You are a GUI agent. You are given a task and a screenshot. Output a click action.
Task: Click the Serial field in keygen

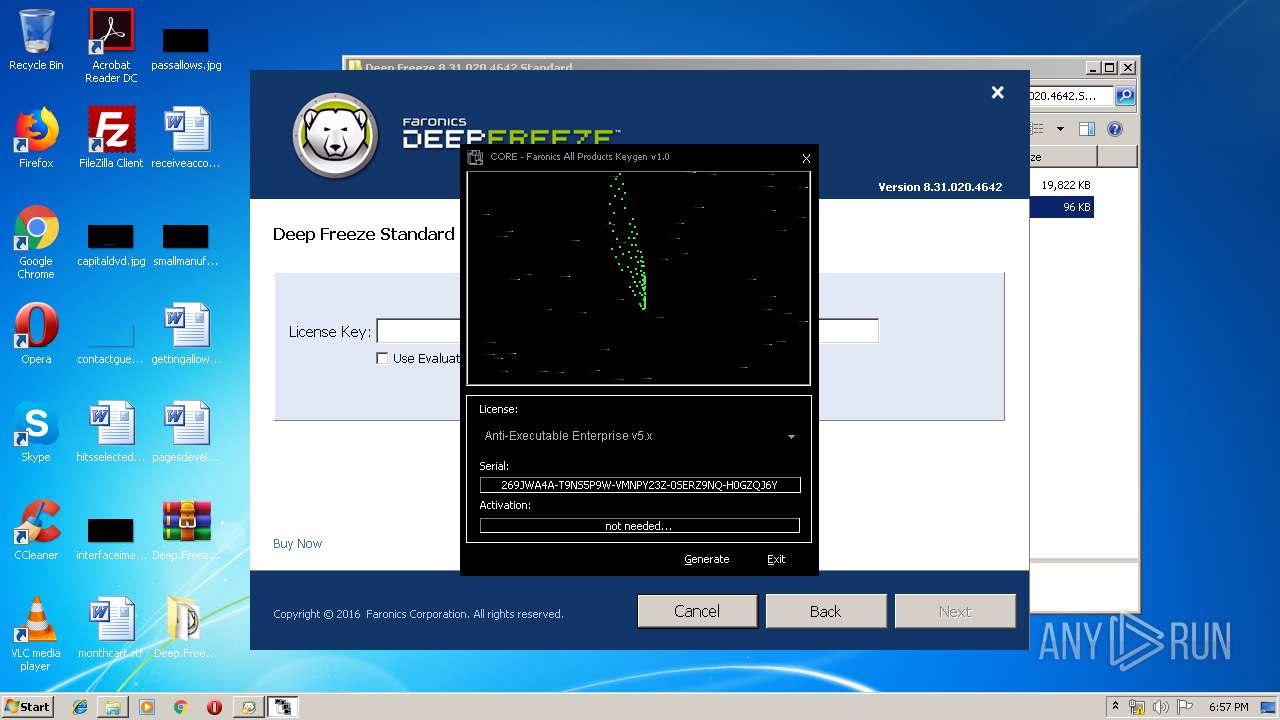(x=640, y=485)
